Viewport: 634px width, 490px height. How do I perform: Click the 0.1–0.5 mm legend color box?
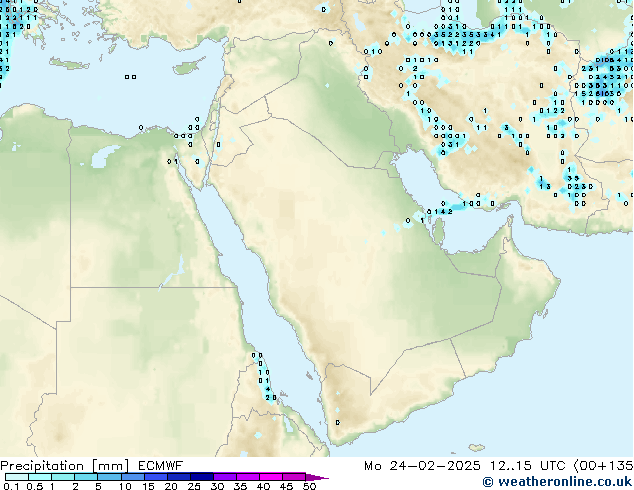click(x=17, y=477)
